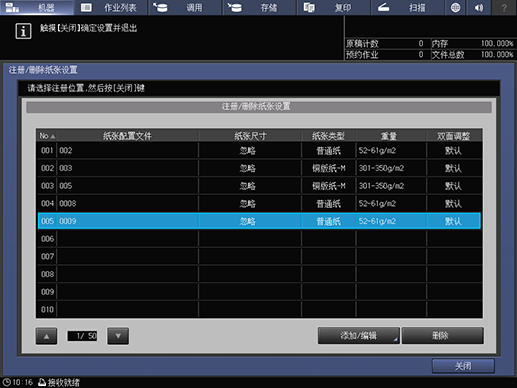Click the 双面调整 column header

454,136
